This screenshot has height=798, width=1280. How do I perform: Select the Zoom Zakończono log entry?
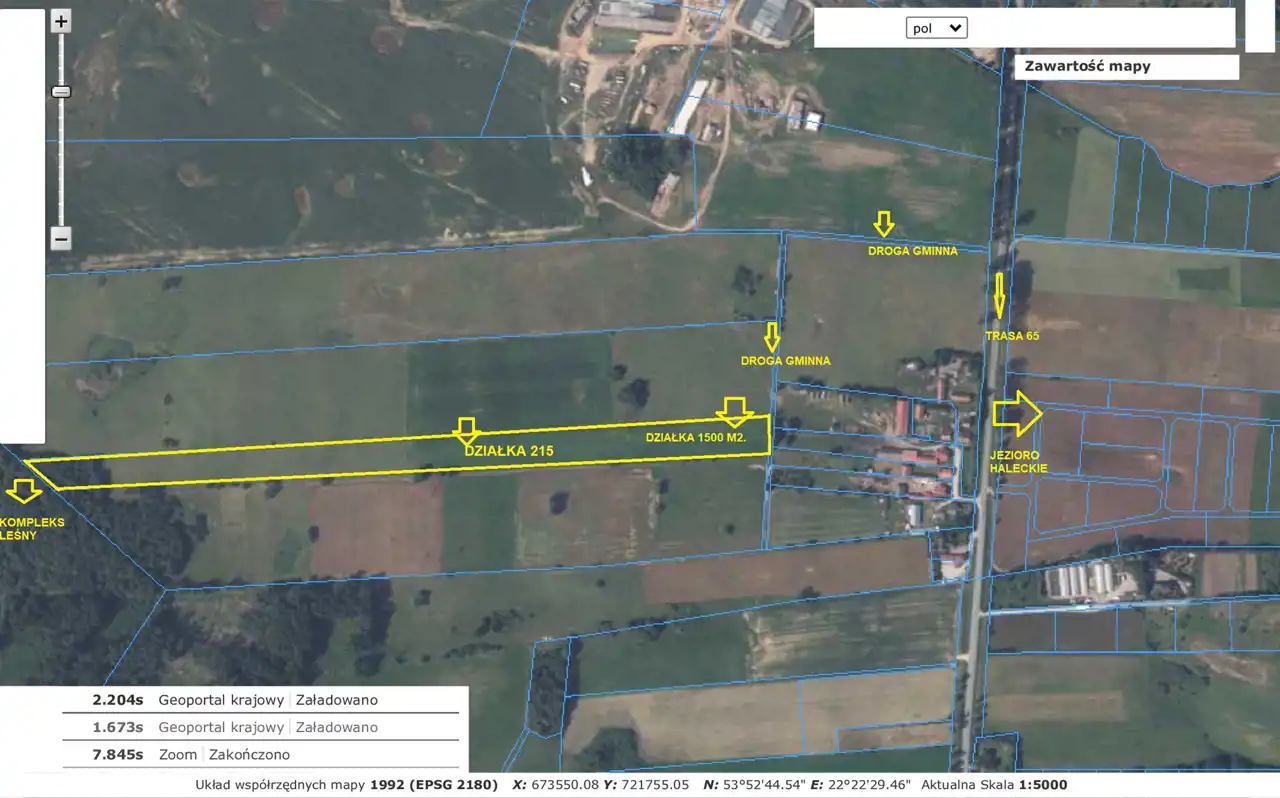point(262,754)
